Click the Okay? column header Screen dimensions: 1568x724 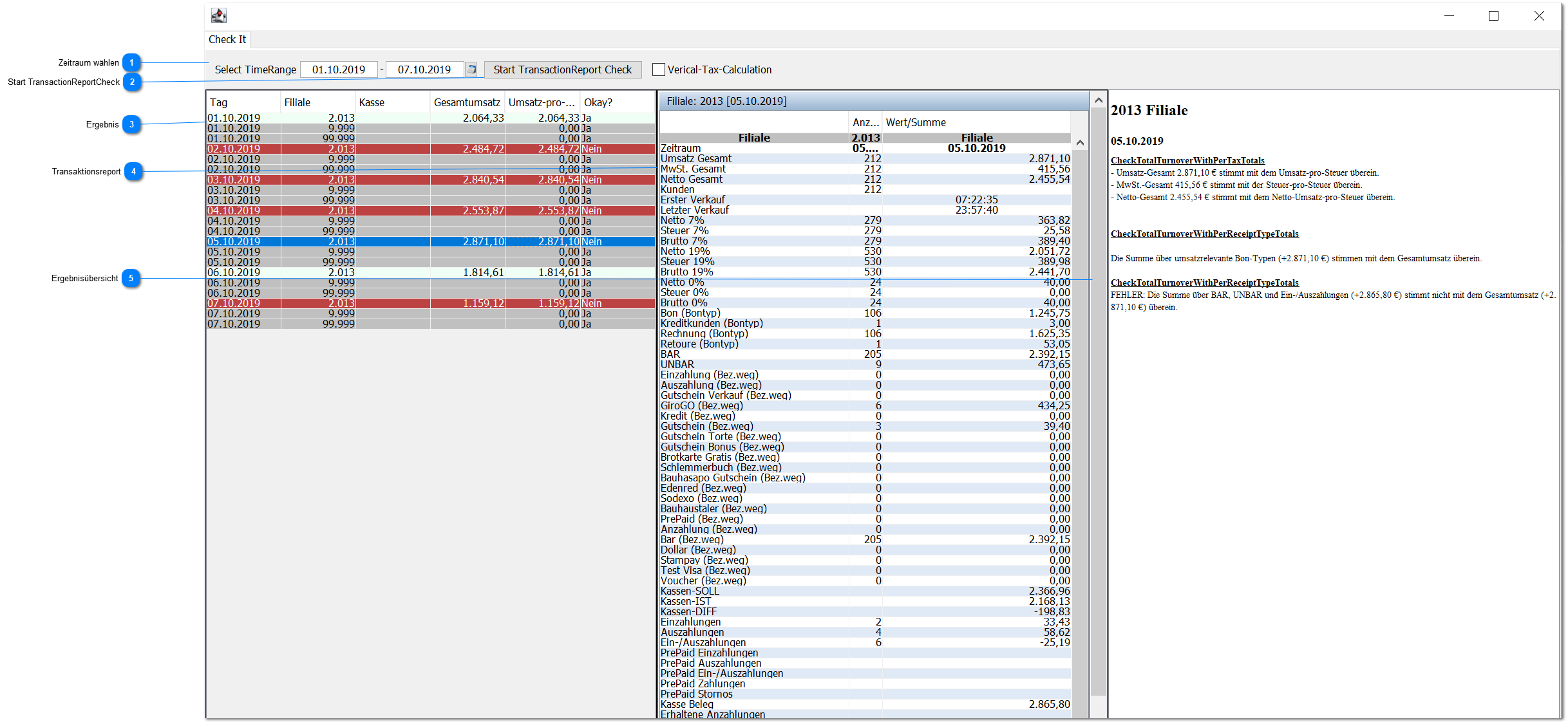(617, 102)
